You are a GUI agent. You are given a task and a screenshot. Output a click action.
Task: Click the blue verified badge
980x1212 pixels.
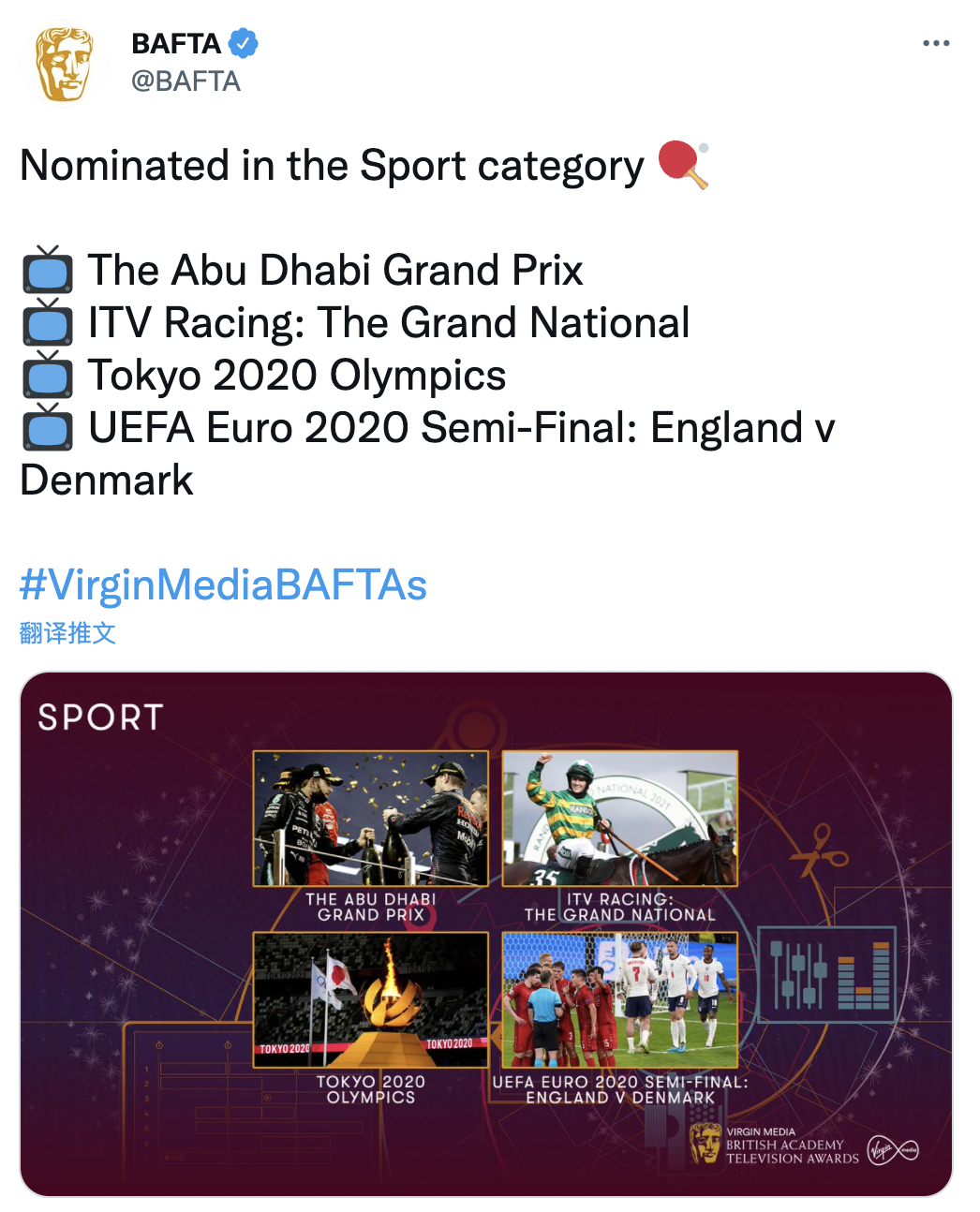(244, 43)
